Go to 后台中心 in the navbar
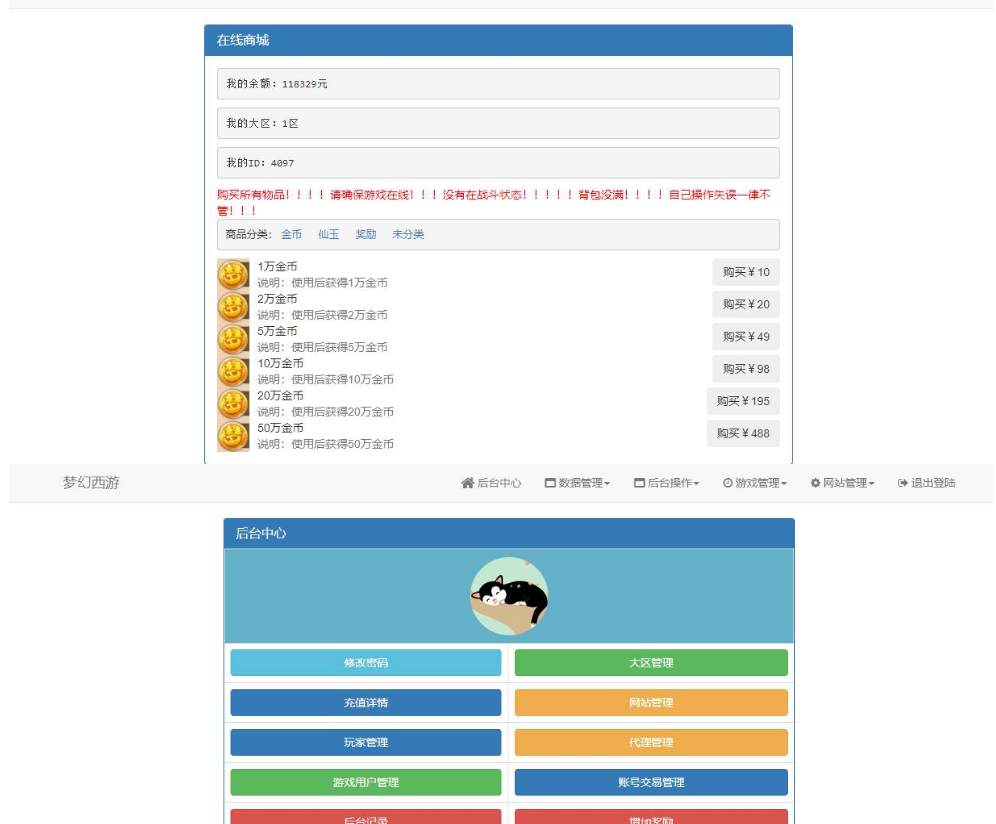The width and height of the screenshot is (996, 824). click(x=491, y=483)
